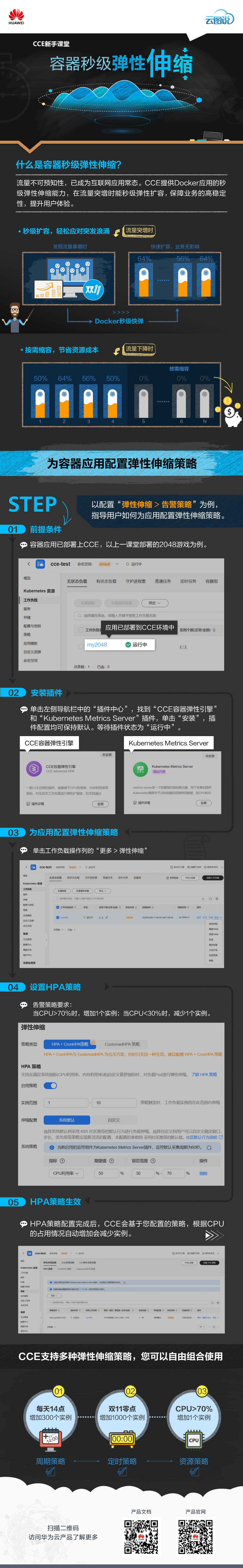Toggle the 启用策略 switch
The height and width of the screenshot is (1568, 243).
click(x=50, y=1085)
